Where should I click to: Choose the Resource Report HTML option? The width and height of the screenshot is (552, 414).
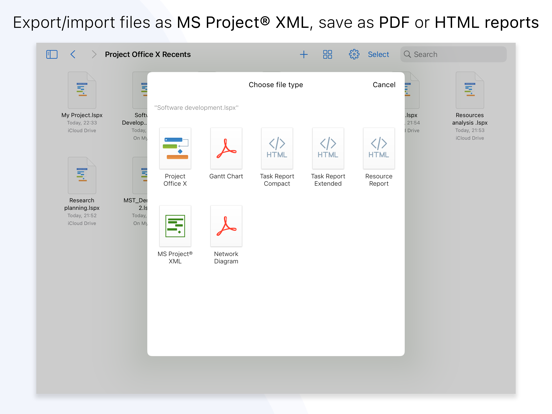coord(379,157)
